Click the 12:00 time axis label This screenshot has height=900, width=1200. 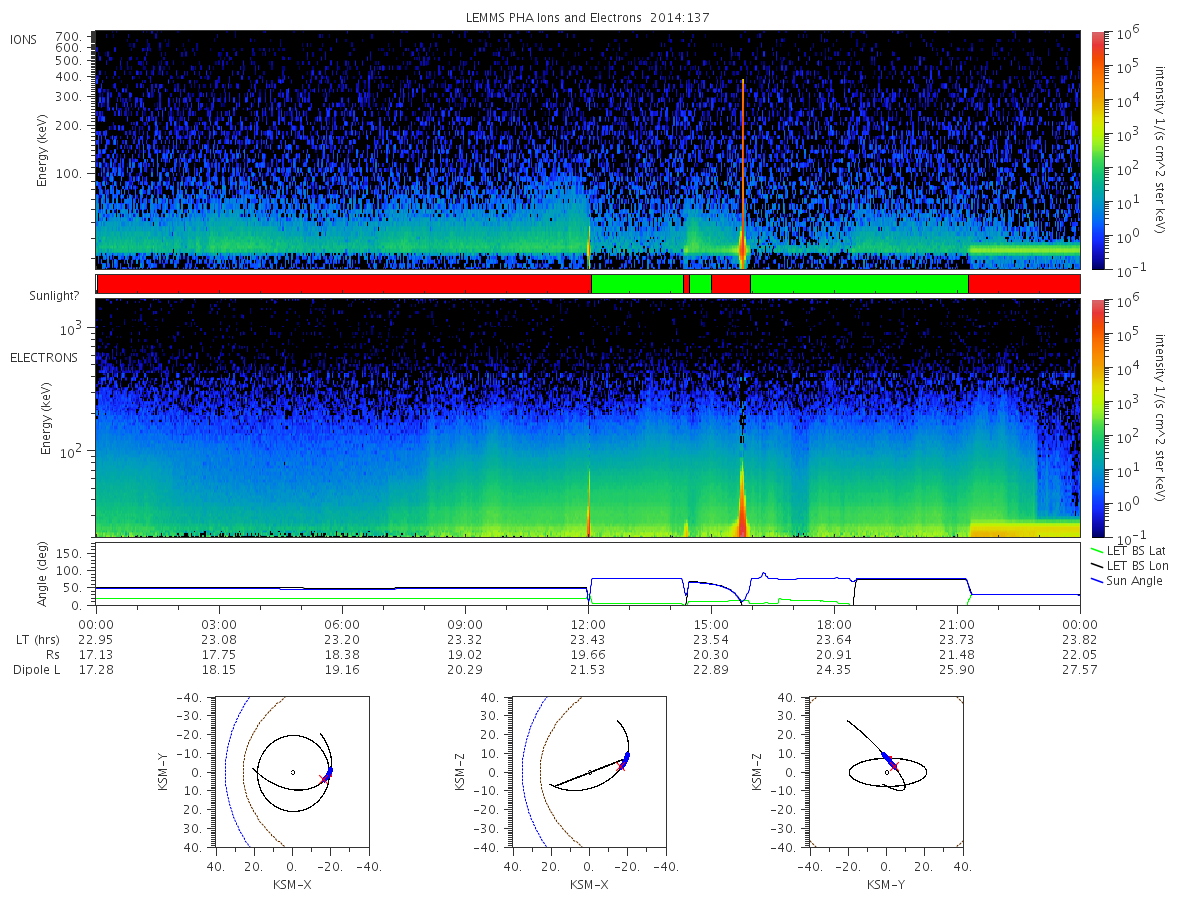point(588,623)
